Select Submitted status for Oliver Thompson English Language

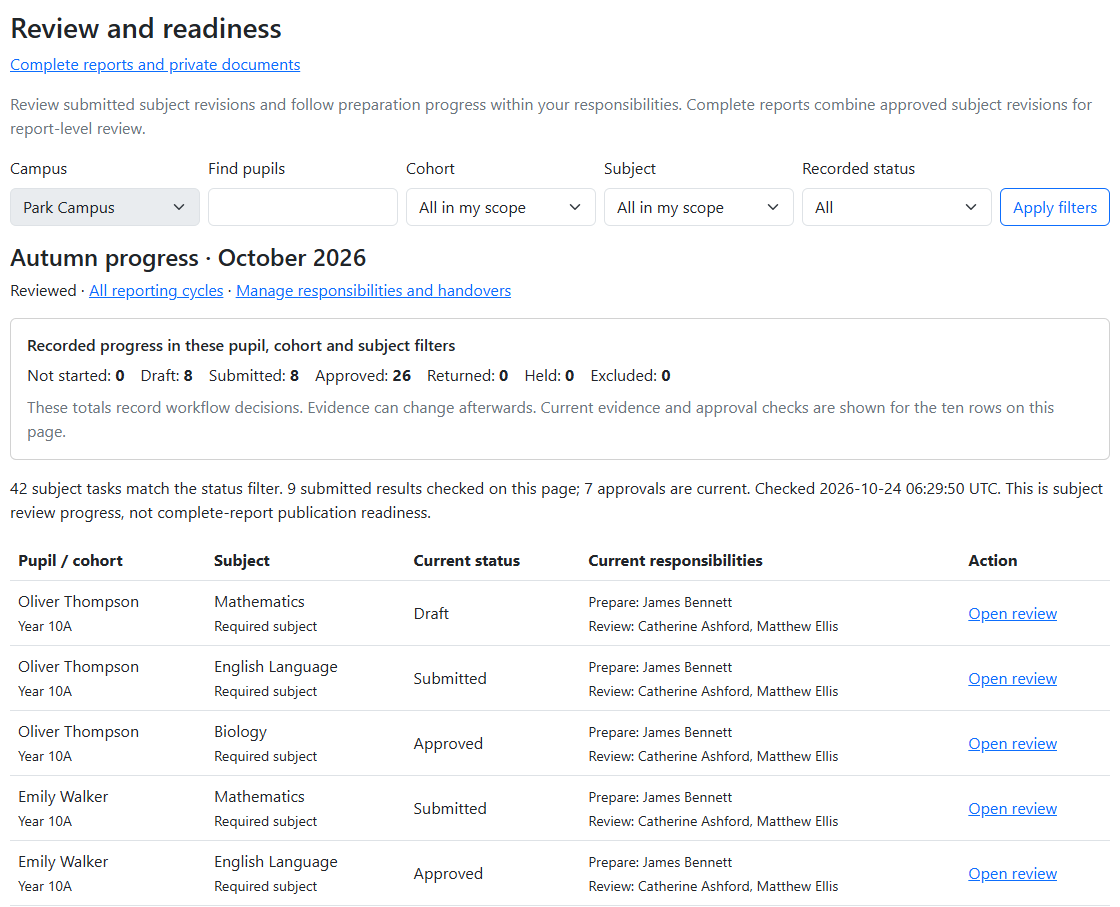[450, 678]
